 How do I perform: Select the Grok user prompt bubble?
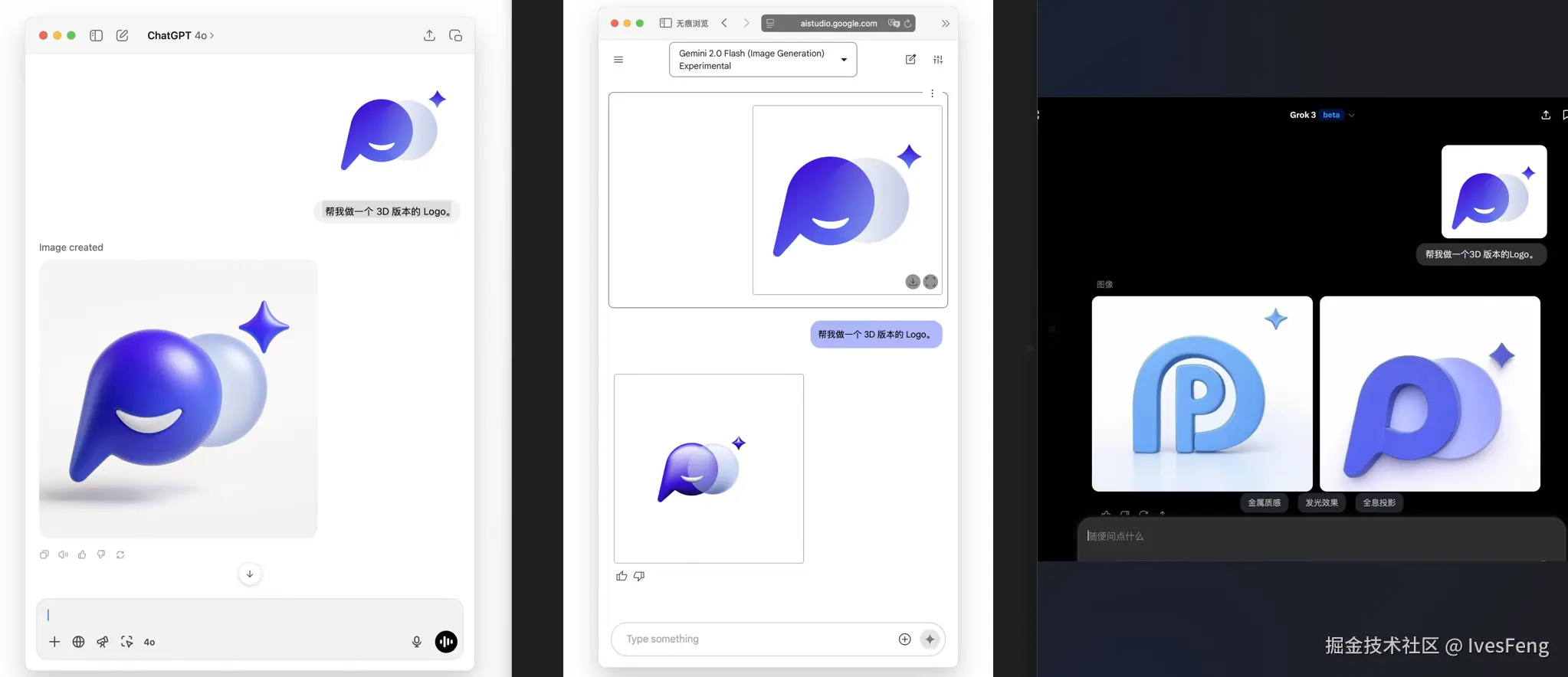click(x=1481, y=254)
